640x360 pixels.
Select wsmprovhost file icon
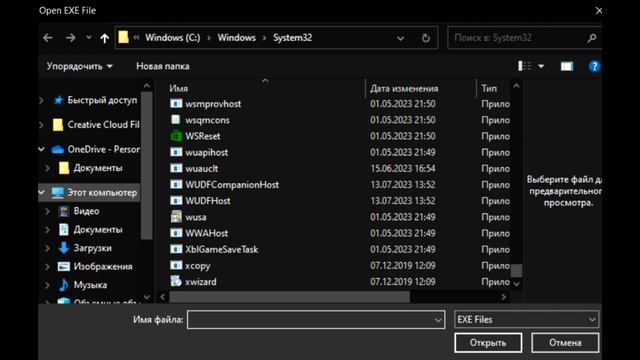[x=176, y=104]
